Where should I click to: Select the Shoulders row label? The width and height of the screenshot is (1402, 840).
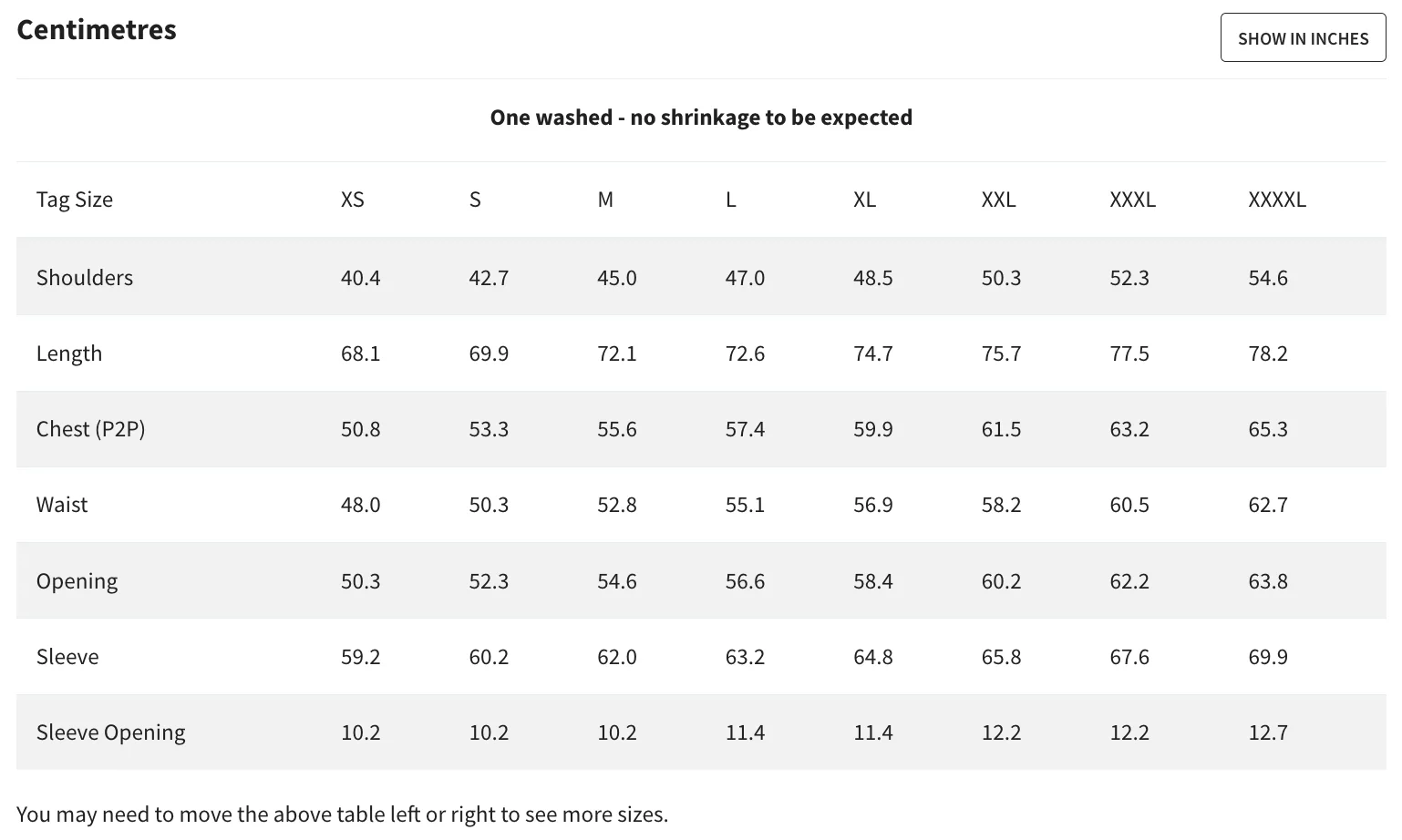[85, 278]
